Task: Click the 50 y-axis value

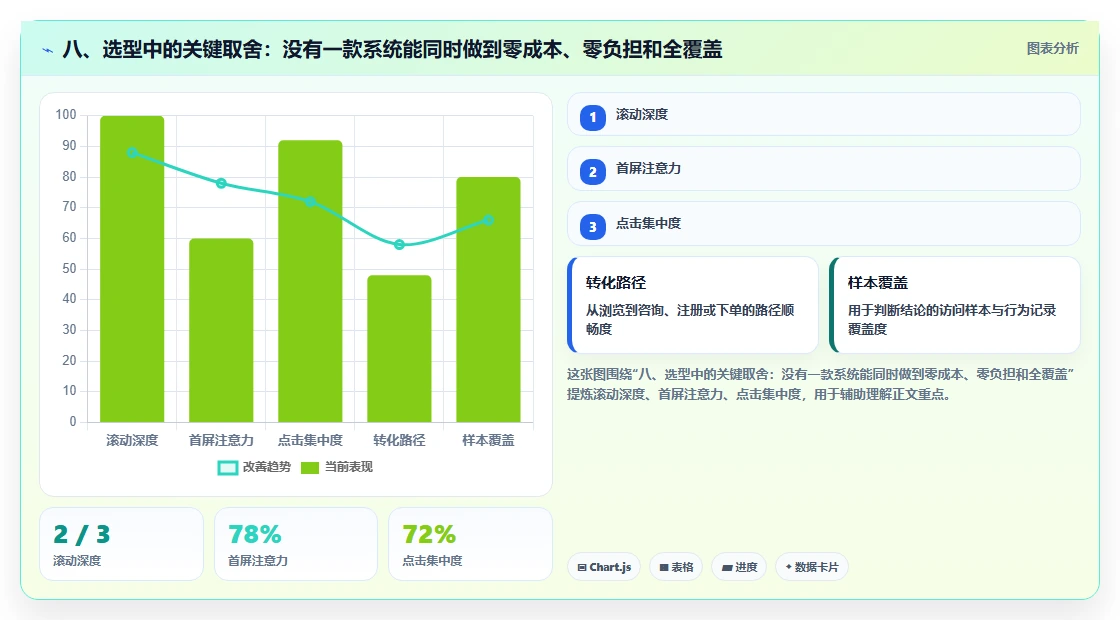Action: (x=69, y=269)
